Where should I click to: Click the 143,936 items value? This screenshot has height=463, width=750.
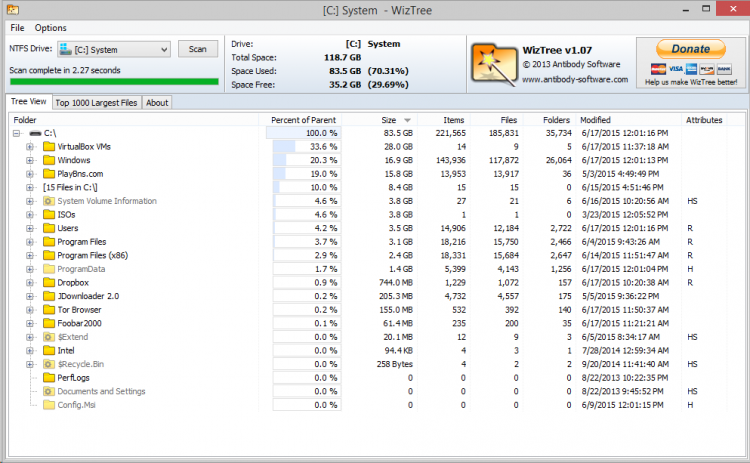[451, 160]
